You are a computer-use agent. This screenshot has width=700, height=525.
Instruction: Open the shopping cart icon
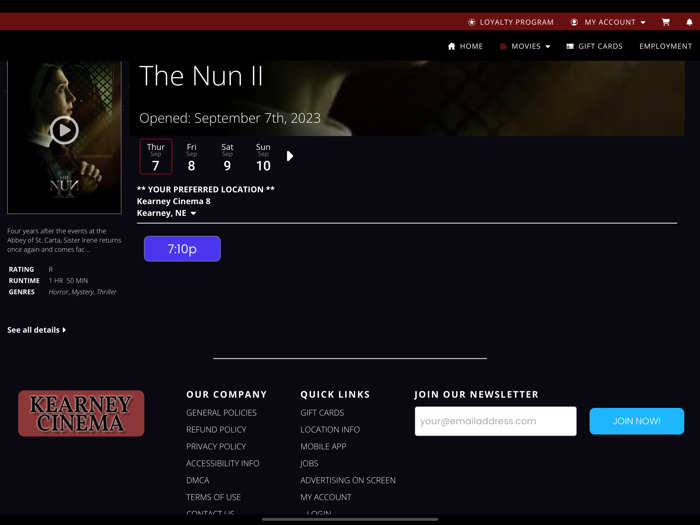[x=666, y=22]
